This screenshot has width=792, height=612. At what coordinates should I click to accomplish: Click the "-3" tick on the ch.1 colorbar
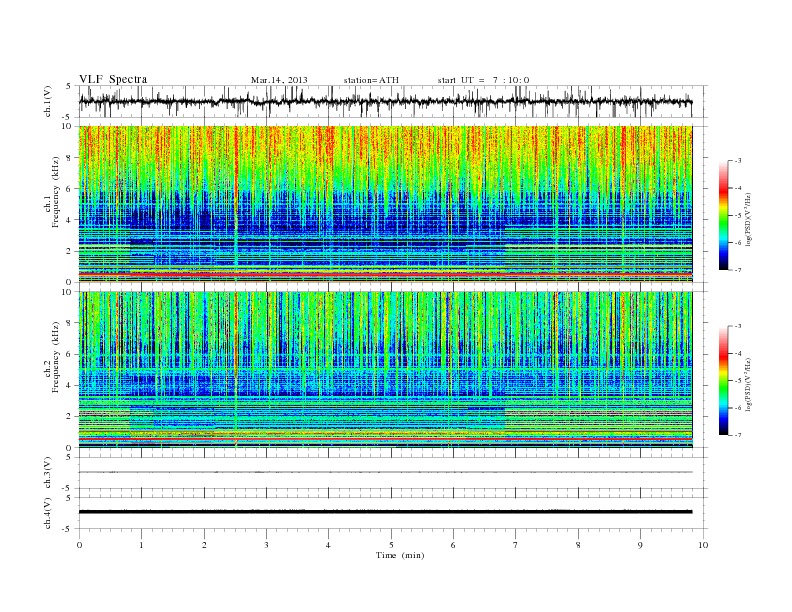click(x=737, y=161)
